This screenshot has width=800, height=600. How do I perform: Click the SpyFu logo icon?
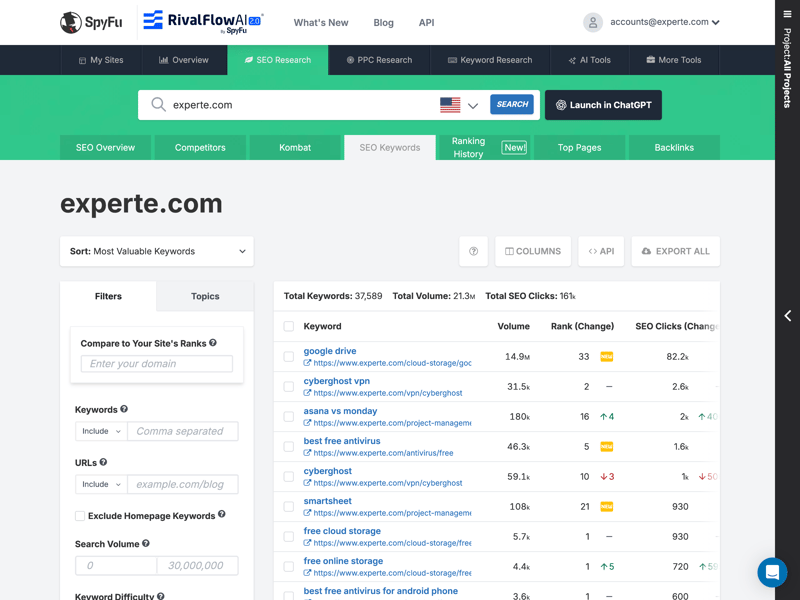(71, 22)
